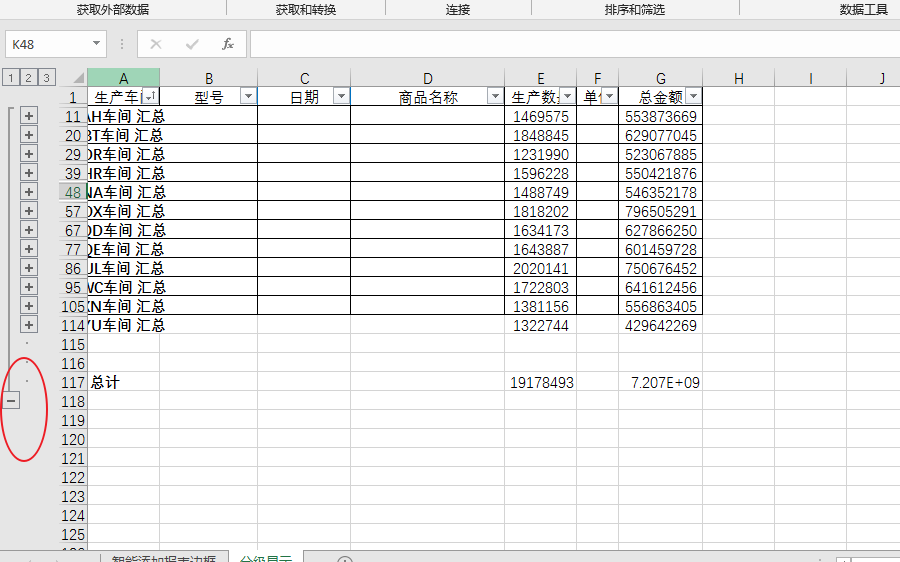Screen dimensions: 900x562
Task: Click cell showing 7.207E+09
Action: click(x=661, y=382)
